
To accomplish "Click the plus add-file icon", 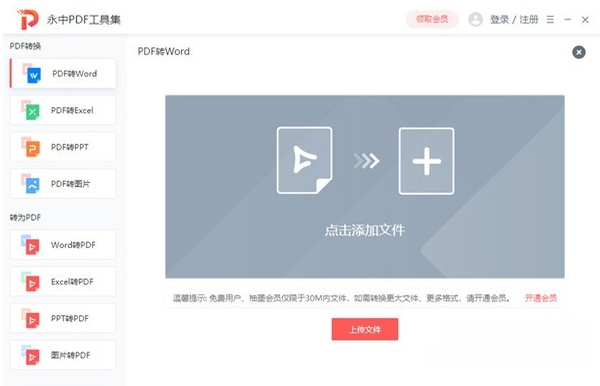I will pos(427,161).
